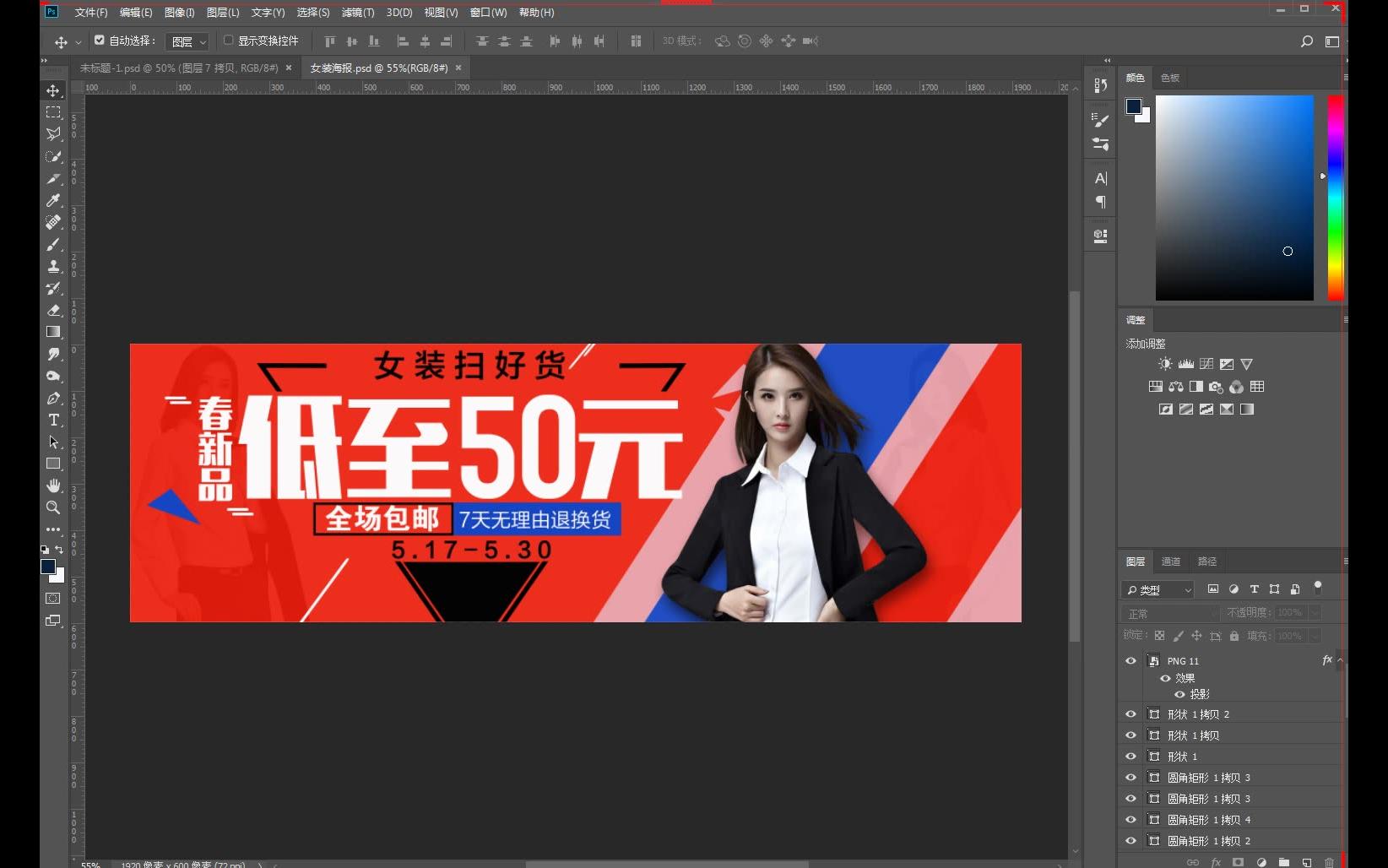Toggle visibility of layer 形状 1

pos(1130,756)
